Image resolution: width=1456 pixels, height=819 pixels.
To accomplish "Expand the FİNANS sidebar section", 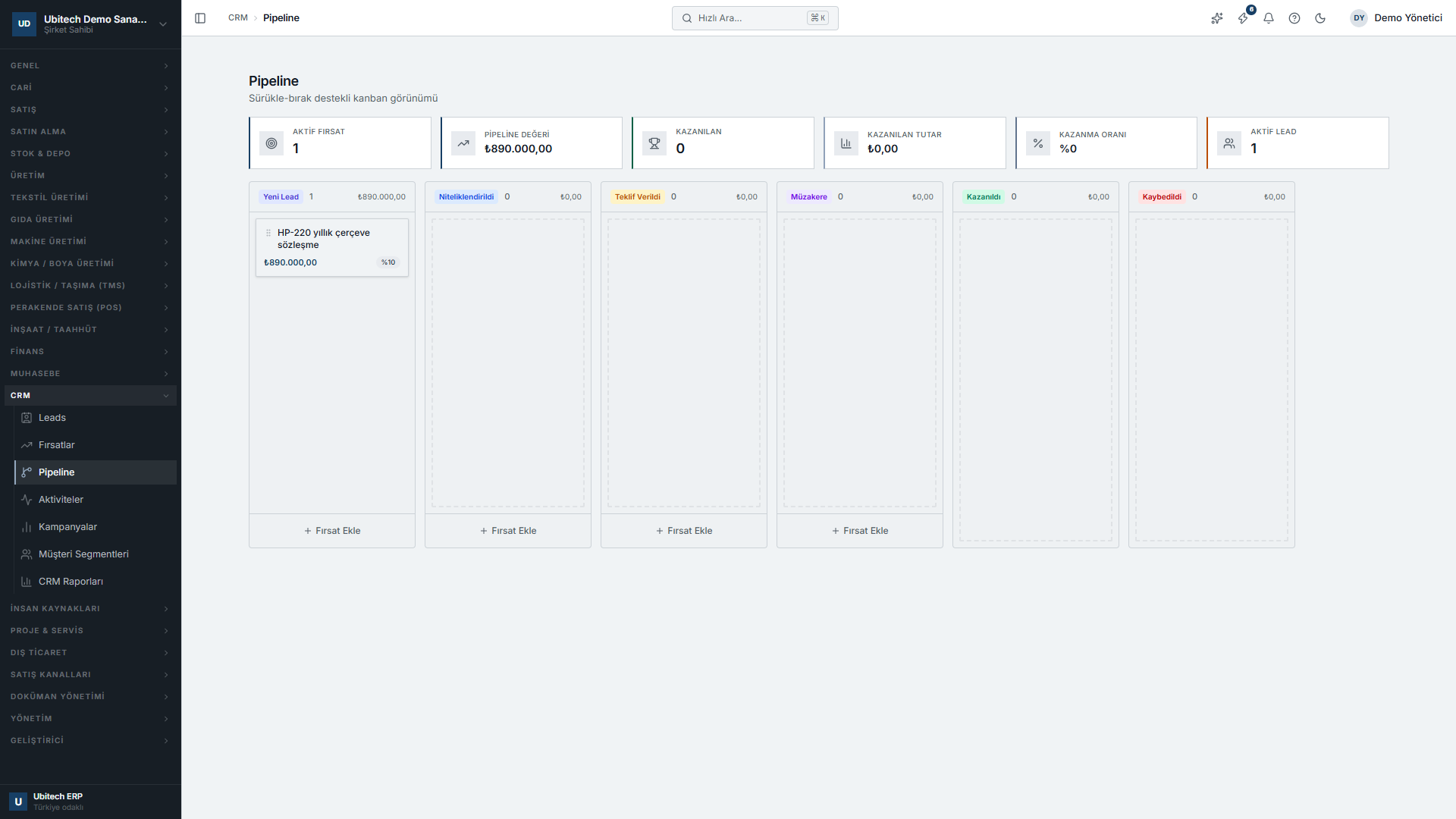I will pyautogui.click(x=90, y=352).
